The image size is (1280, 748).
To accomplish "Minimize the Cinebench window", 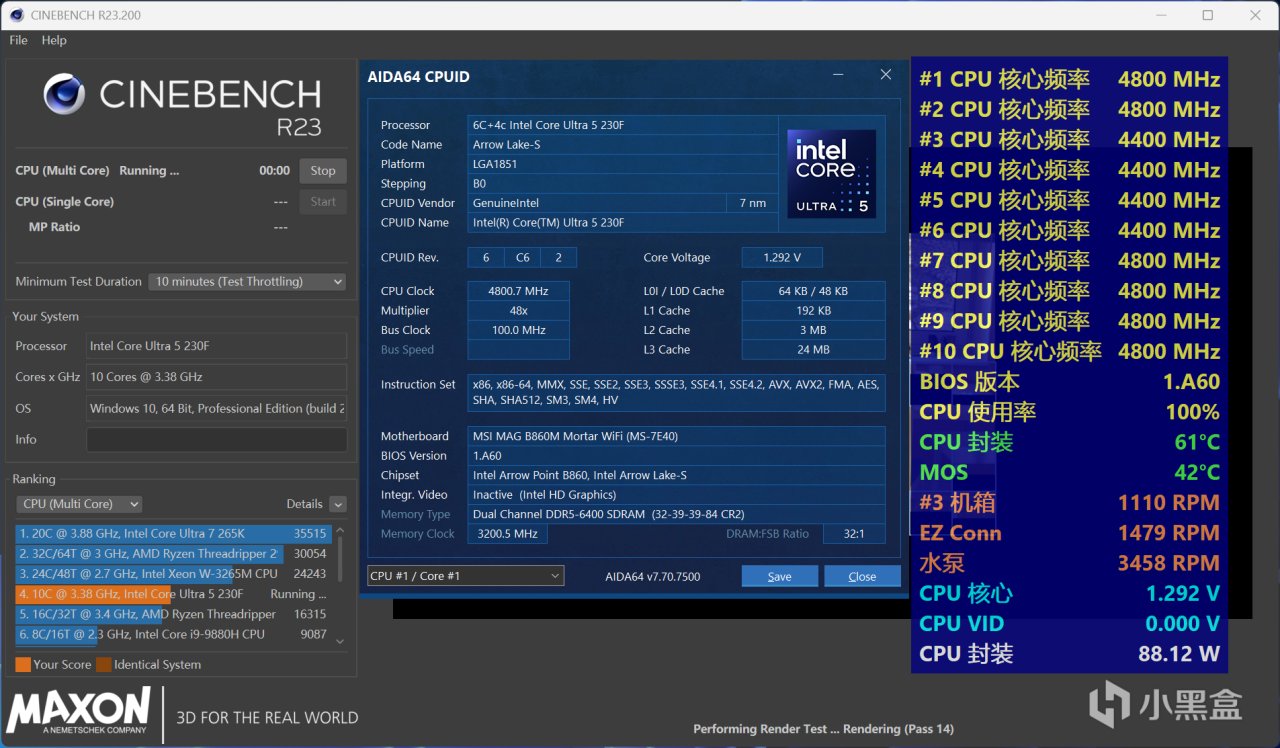I will point(1160,15).
